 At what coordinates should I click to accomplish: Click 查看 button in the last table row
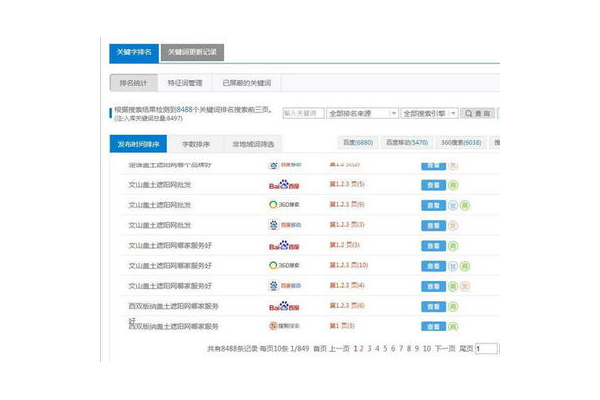click(x=433, y=326)
